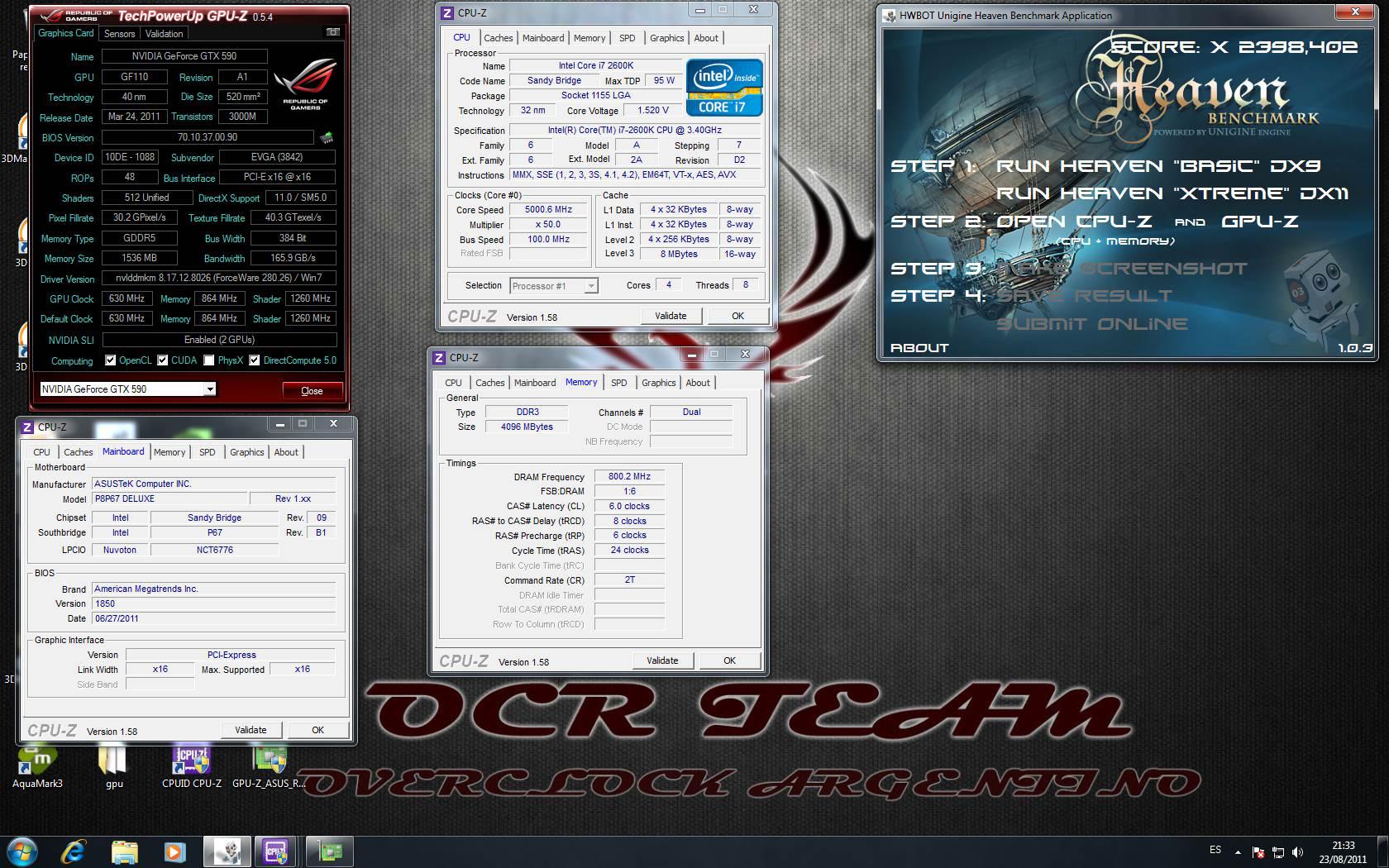The image size is (1389, 868).
Task: Click the ROG Republic of Gamers logo
Action: (305, 85)
